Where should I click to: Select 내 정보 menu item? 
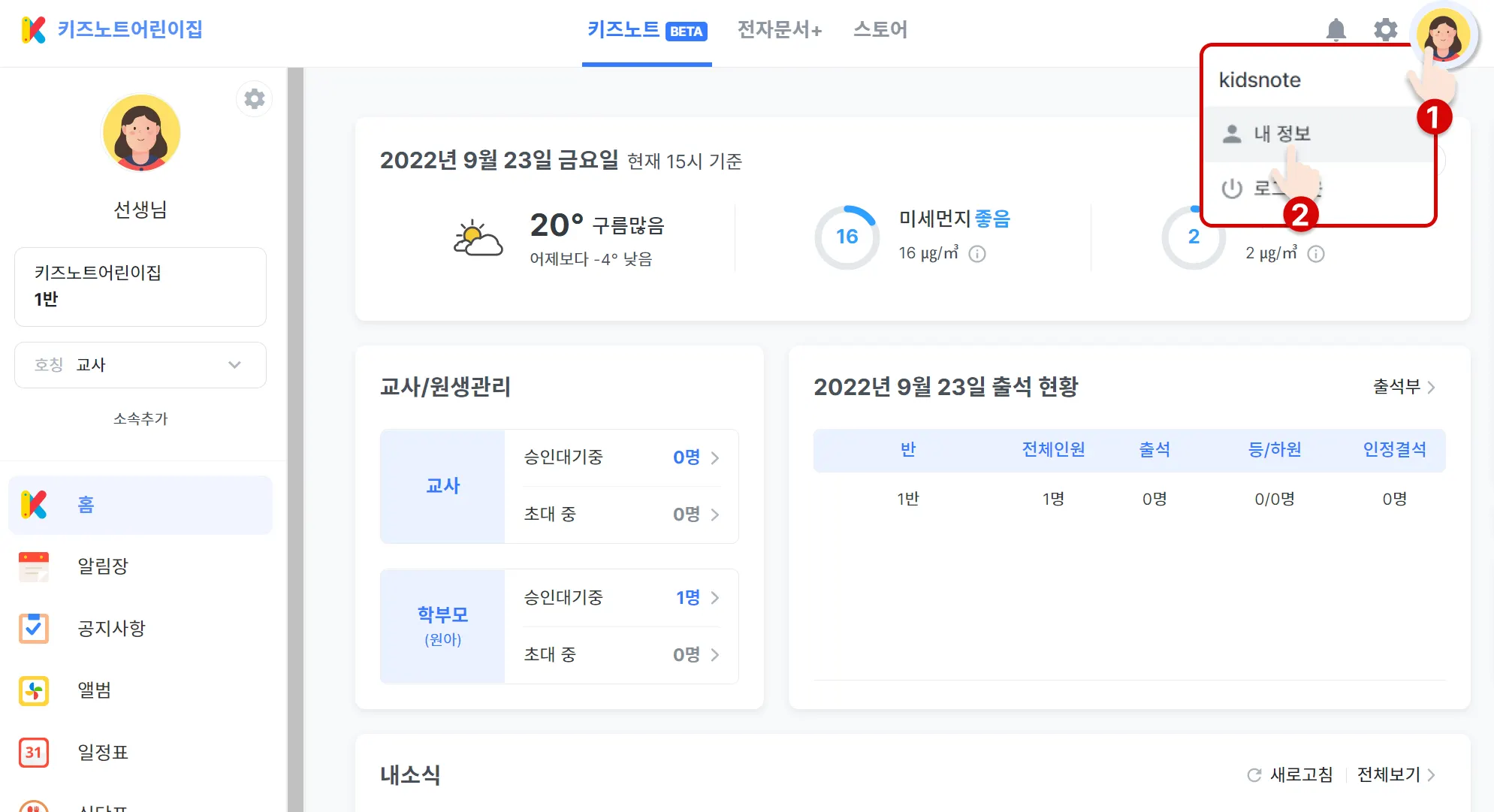tap(1281, 134)
